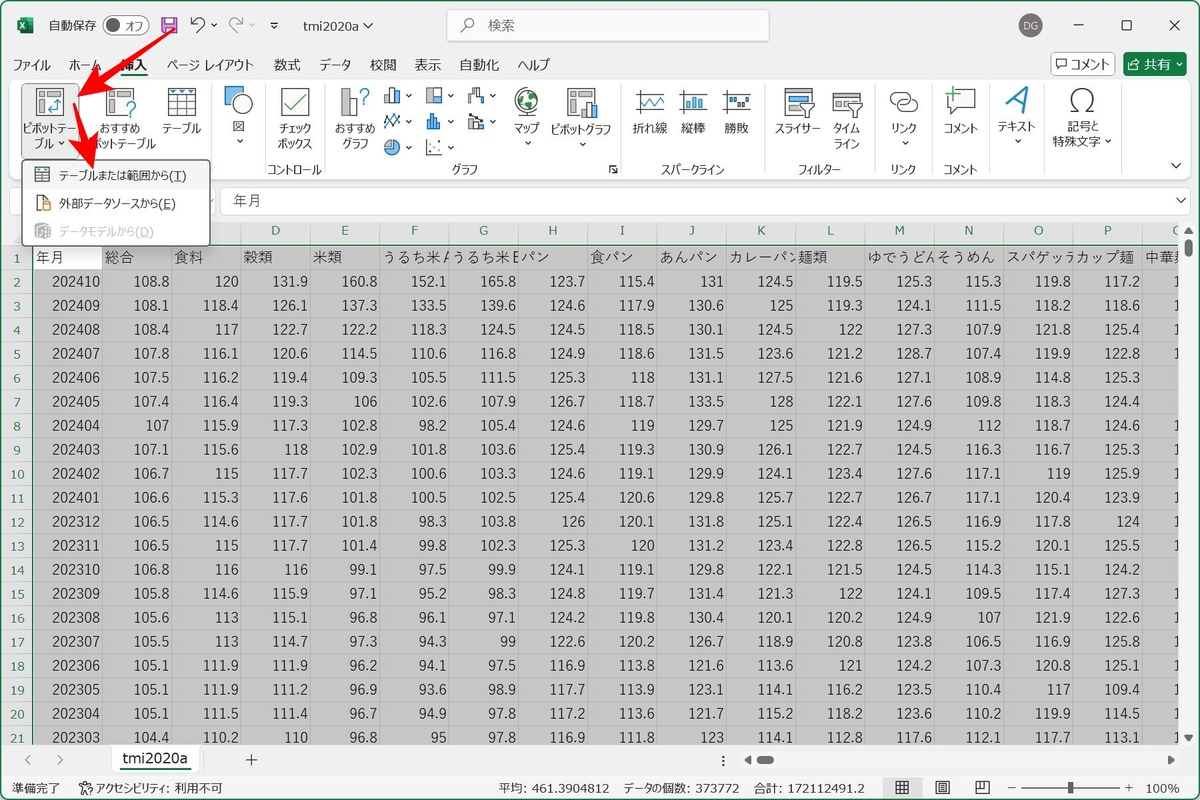
Task: Save the workbook with the disk icon
Action: 169,26
